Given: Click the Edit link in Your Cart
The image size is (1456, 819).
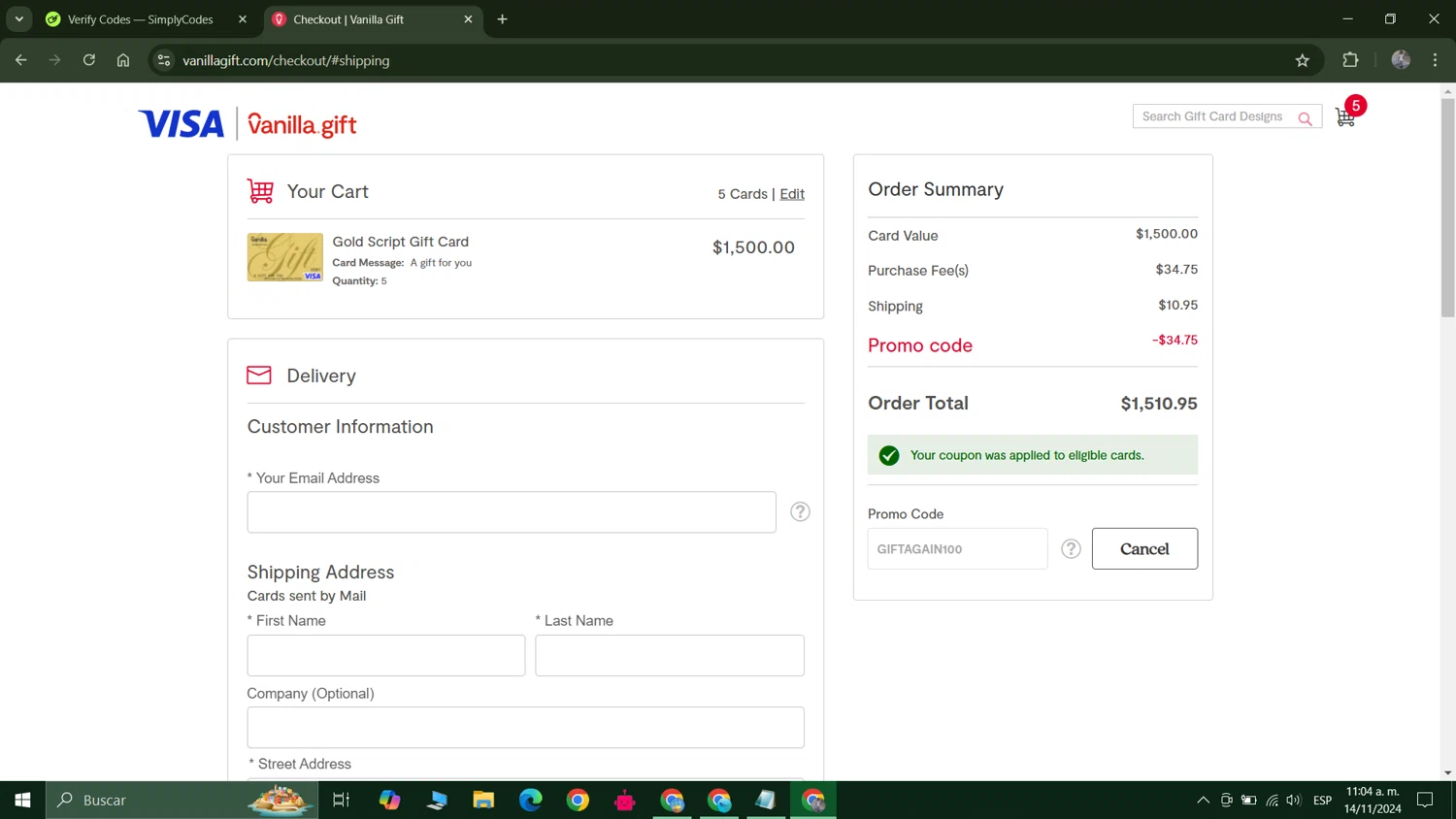Looking at the screenshot, I should click(x=792, y=194).
